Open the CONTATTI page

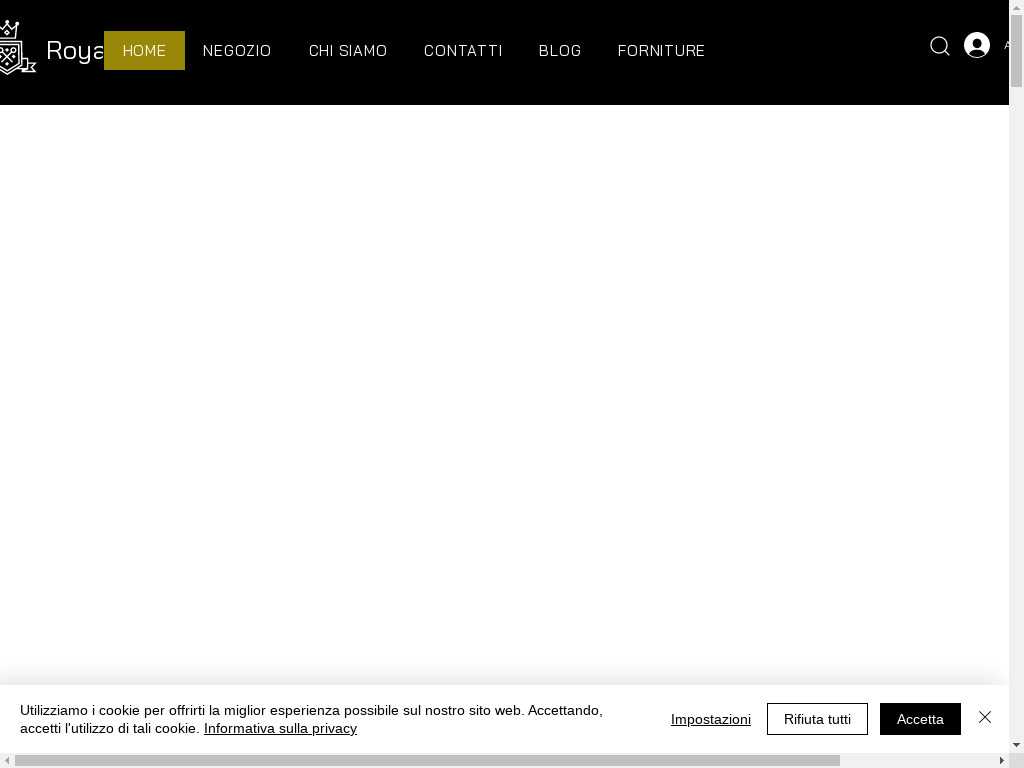[463, 50]
